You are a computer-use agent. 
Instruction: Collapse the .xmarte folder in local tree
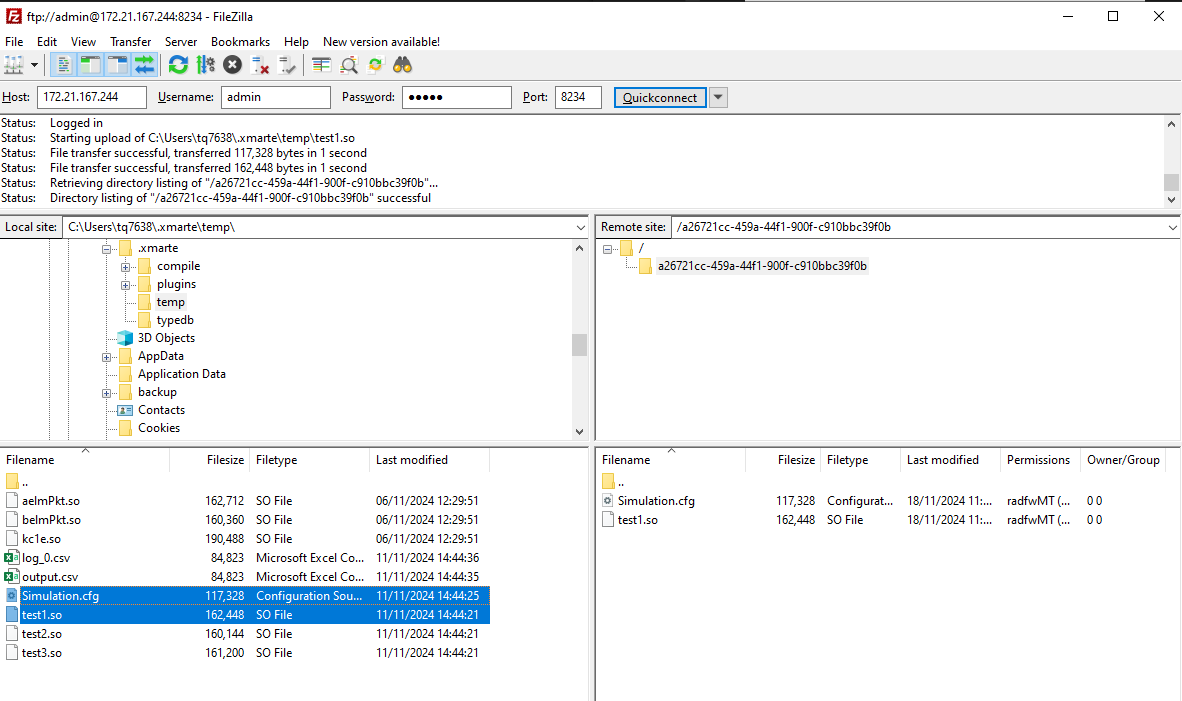tap(107, 248)
